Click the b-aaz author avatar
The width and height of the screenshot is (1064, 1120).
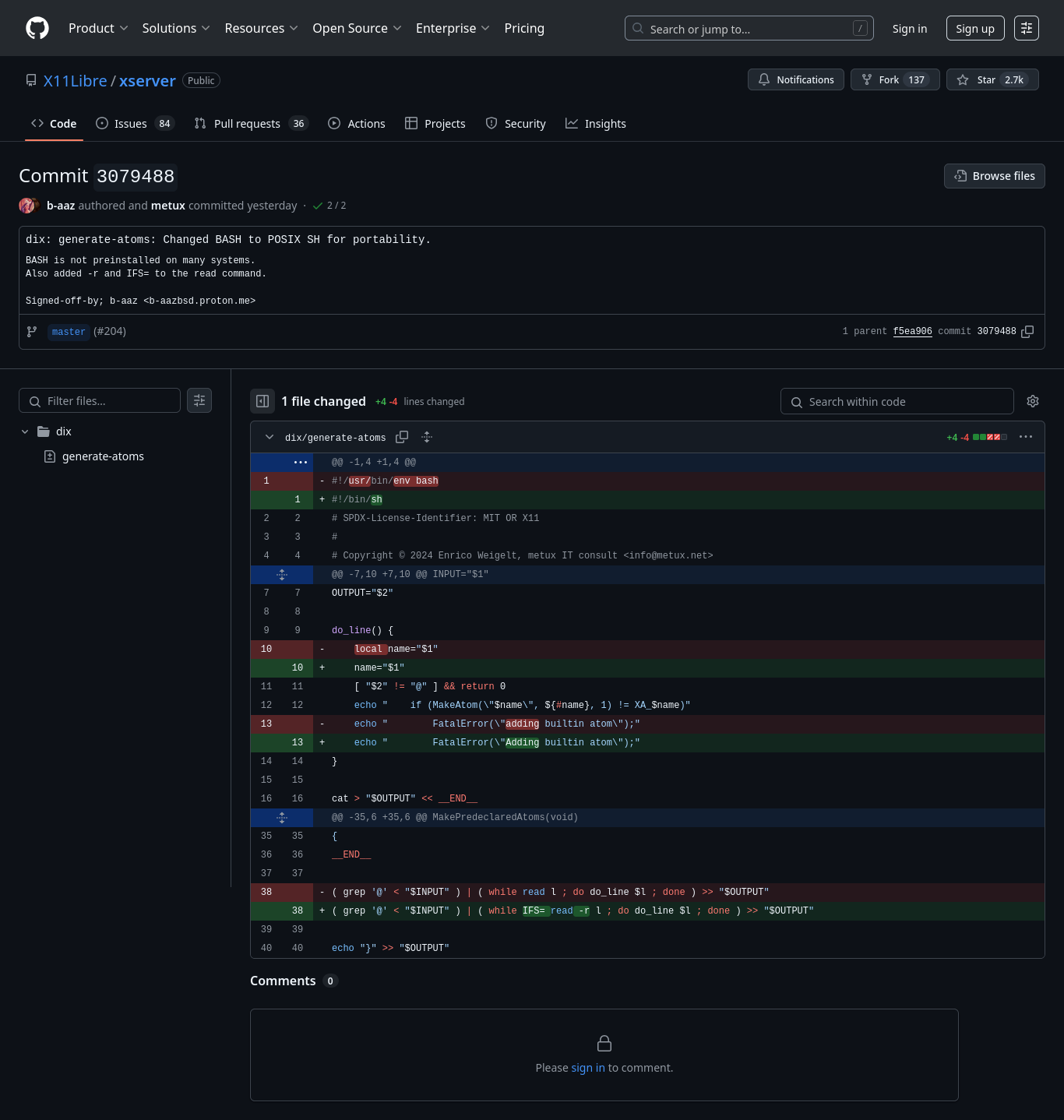(x=27, y=206)
